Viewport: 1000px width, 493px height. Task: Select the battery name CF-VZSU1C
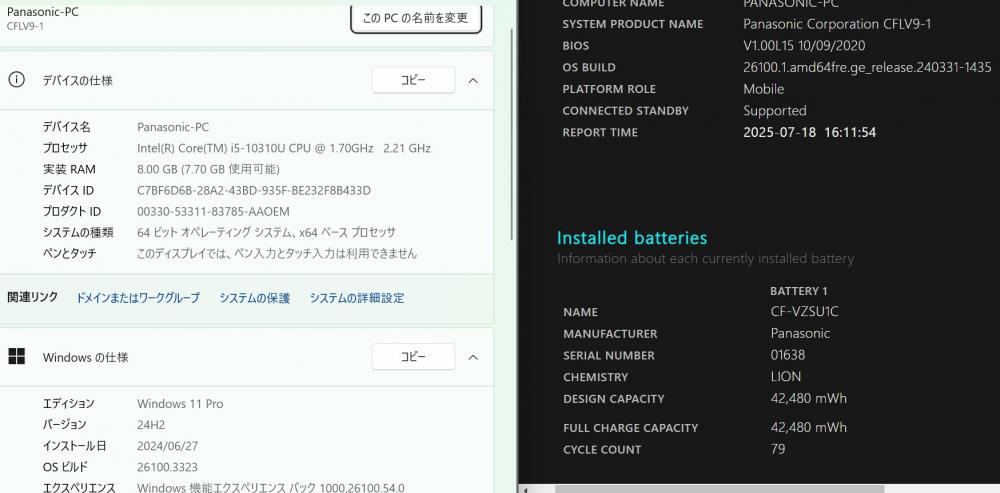[x=804, y=312]
